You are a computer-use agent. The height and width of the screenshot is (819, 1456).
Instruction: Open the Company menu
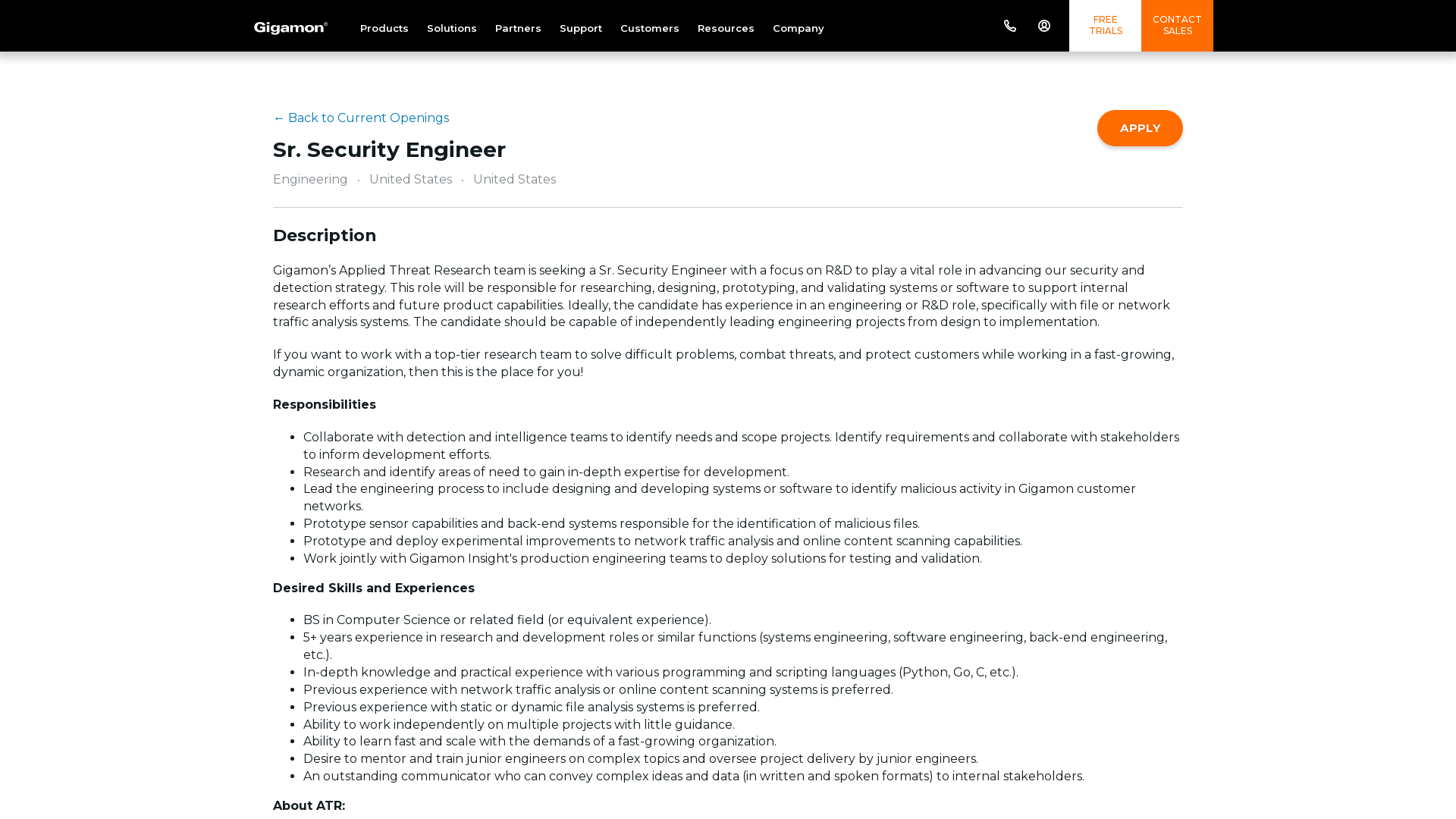(x=798, y=28)
